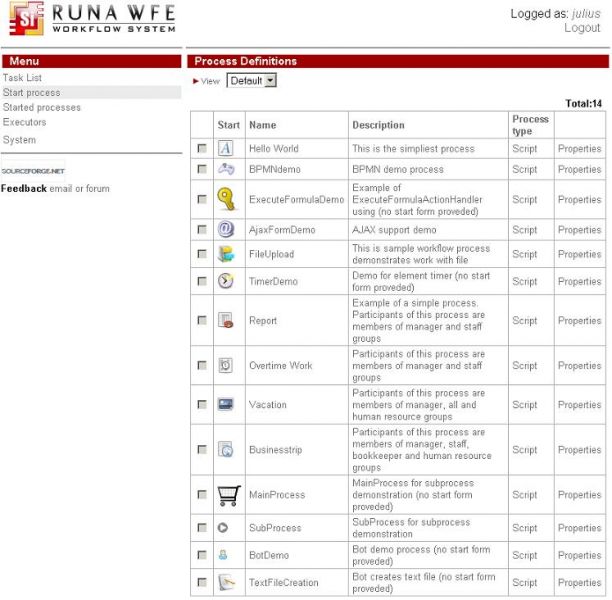Click the SourceForge.net logo badge
Screen dimensions: 612x600
(32, 170)
